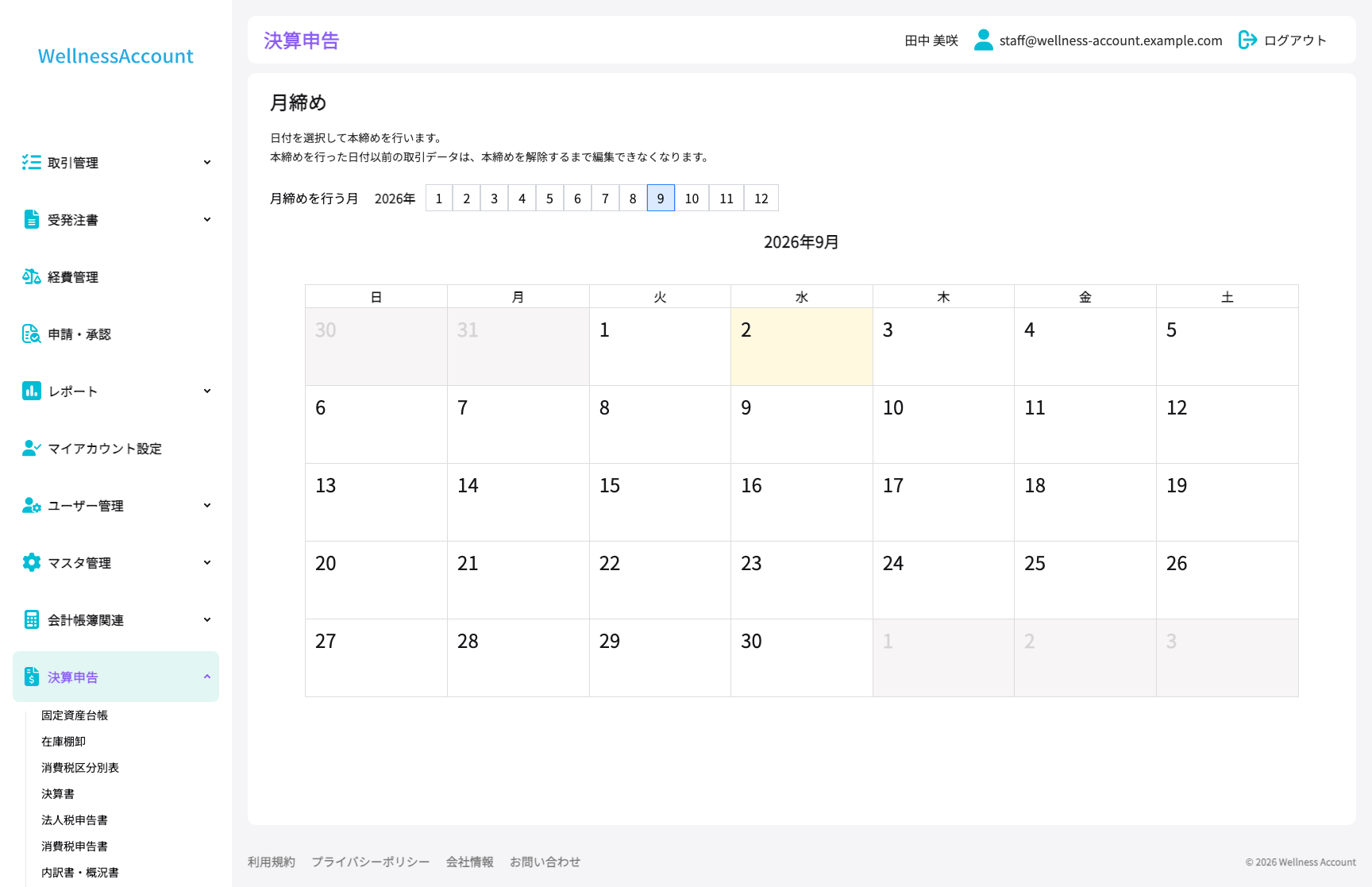Screen dimensions: 1372x887
Task: Open 消費税区分別表 submenu item
Action: pyautogui.click(x=80, y=768)
